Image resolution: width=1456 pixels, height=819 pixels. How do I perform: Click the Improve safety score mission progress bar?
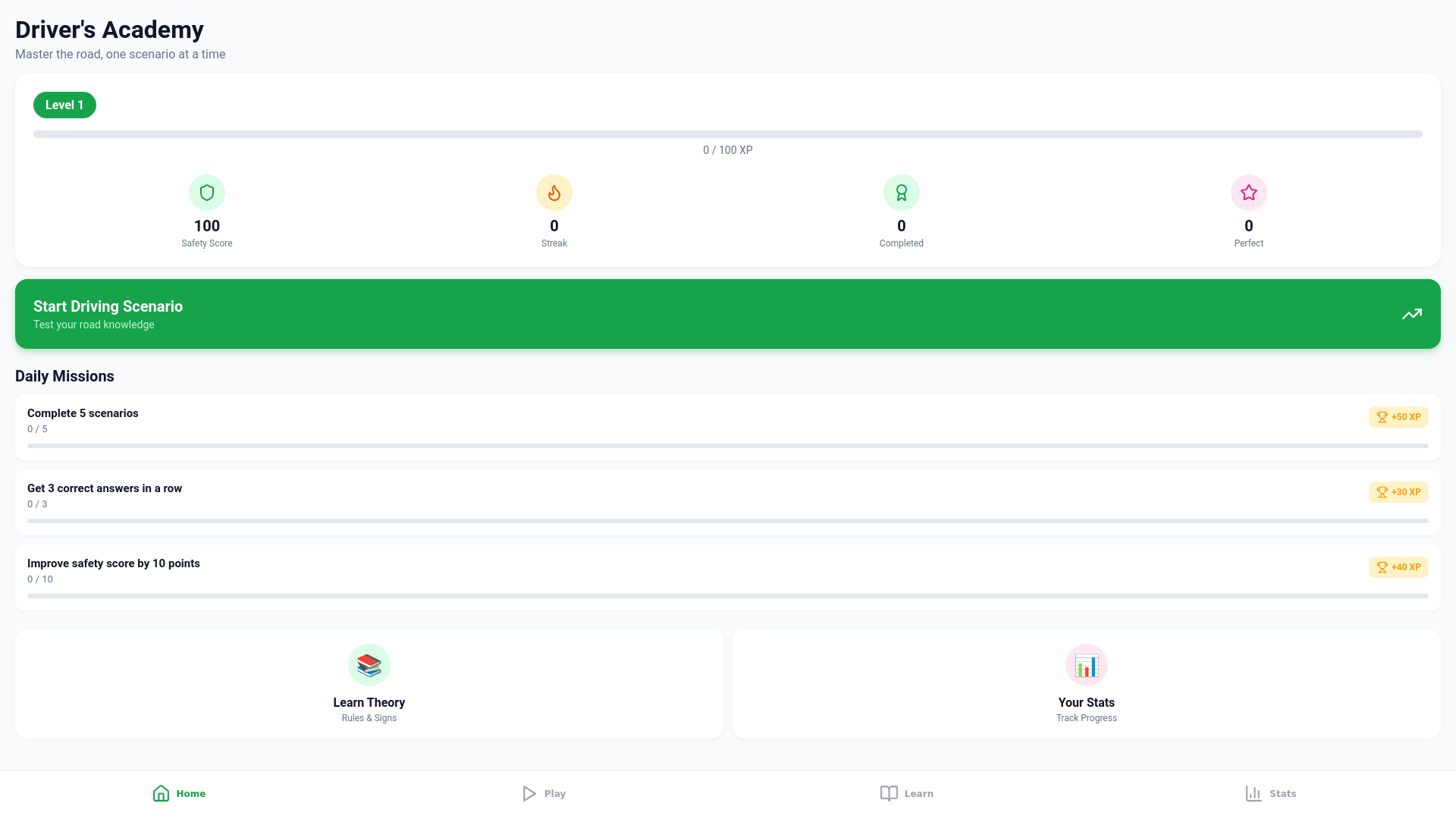click(728, 596)
